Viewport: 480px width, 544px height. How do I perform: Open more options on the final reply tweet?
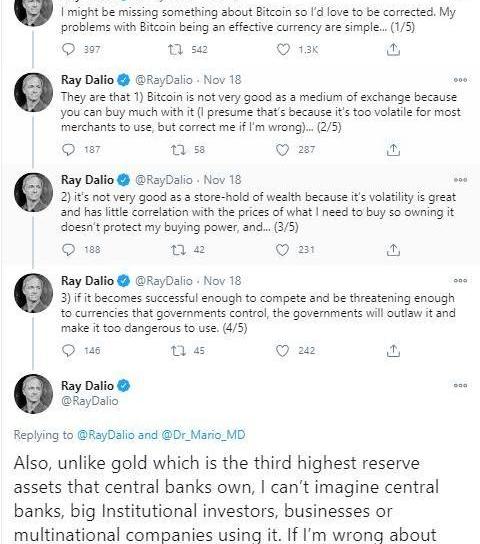tap(460, 385)
